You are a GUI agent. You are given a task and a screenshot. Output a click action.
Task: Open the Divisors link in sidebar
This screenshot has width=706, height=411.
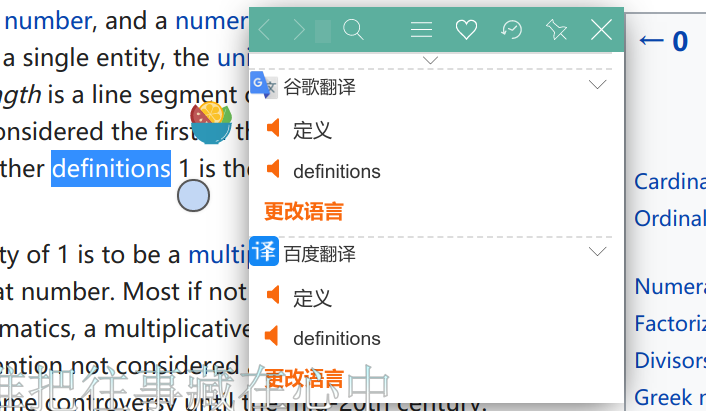(670, 361)
